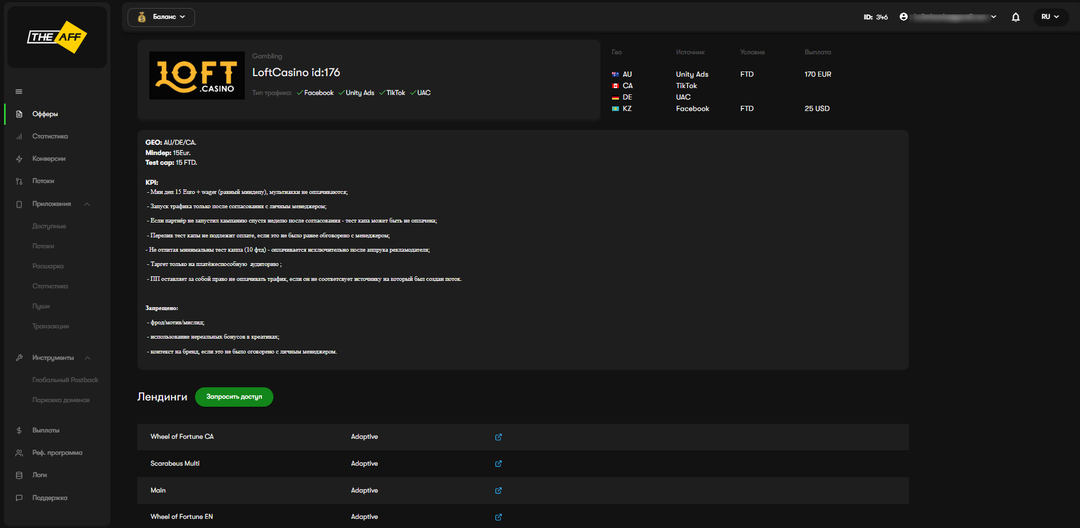The width and height of the screenshot is (1080, 528).
Task: Collapse the Инструменты sidebar section
Action: (87, 358)
